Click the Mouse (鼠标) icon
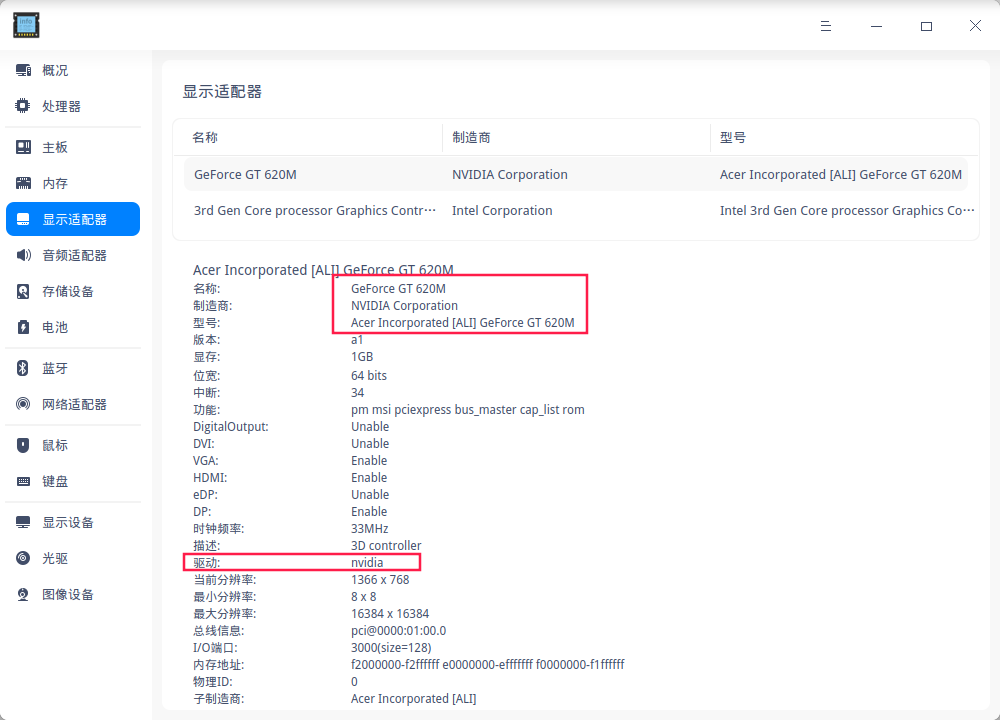Image resolution: width=1000 pixels, height=720 pixels. [x=24, y=445]
